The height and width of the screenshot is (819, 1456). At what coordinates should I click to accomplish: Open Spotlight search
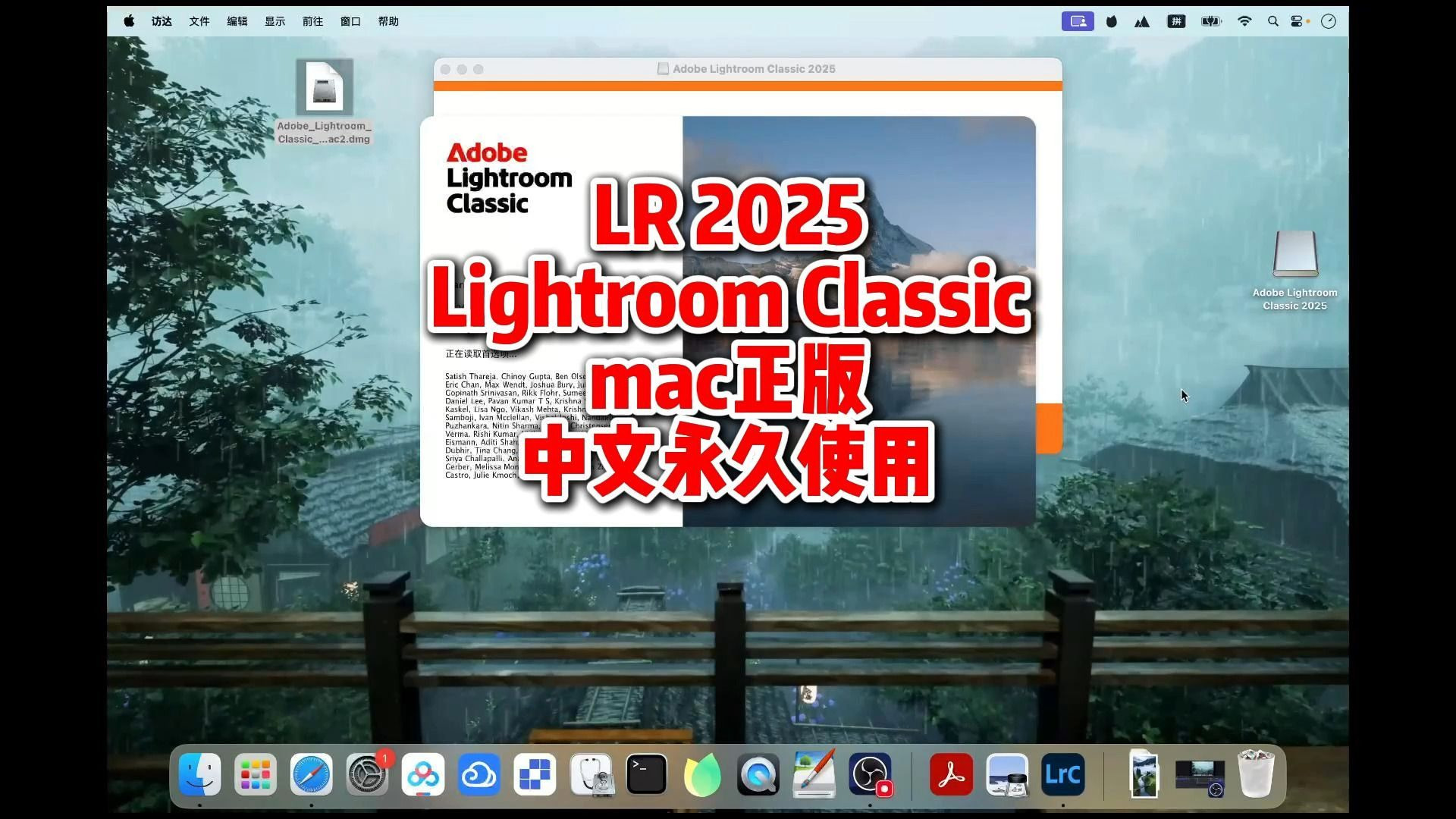click(1273, 21)
